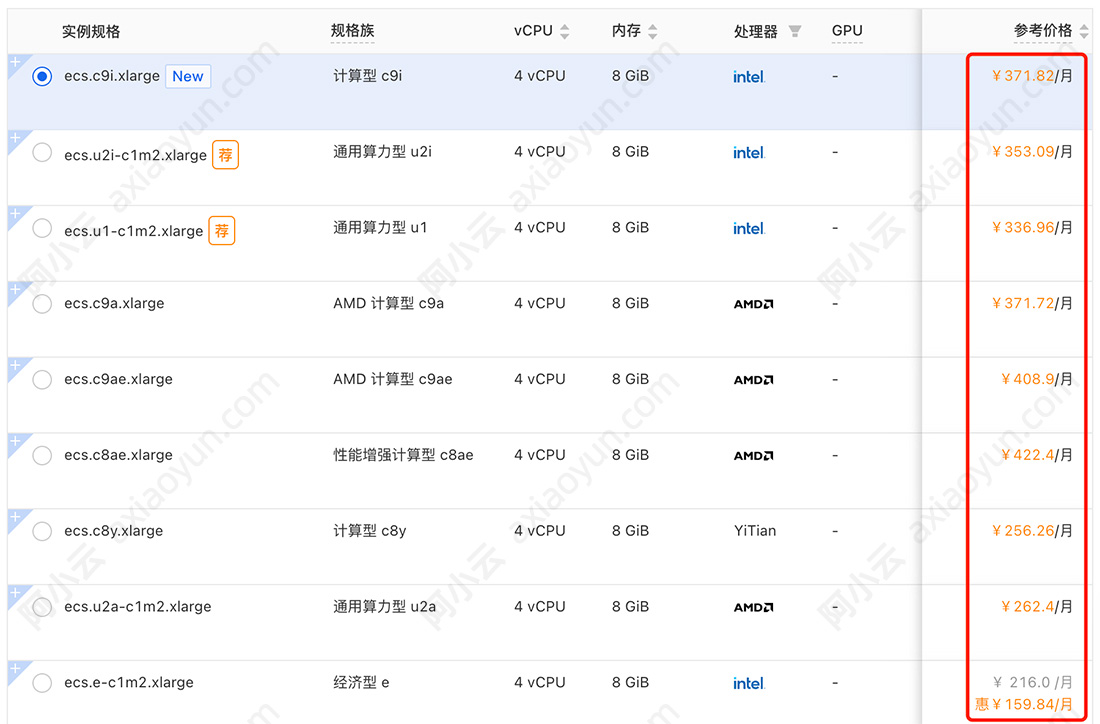The image size is (1100, 724).
Task: Click the sort arrows beside 内存 header
Action: click(653, 32)
